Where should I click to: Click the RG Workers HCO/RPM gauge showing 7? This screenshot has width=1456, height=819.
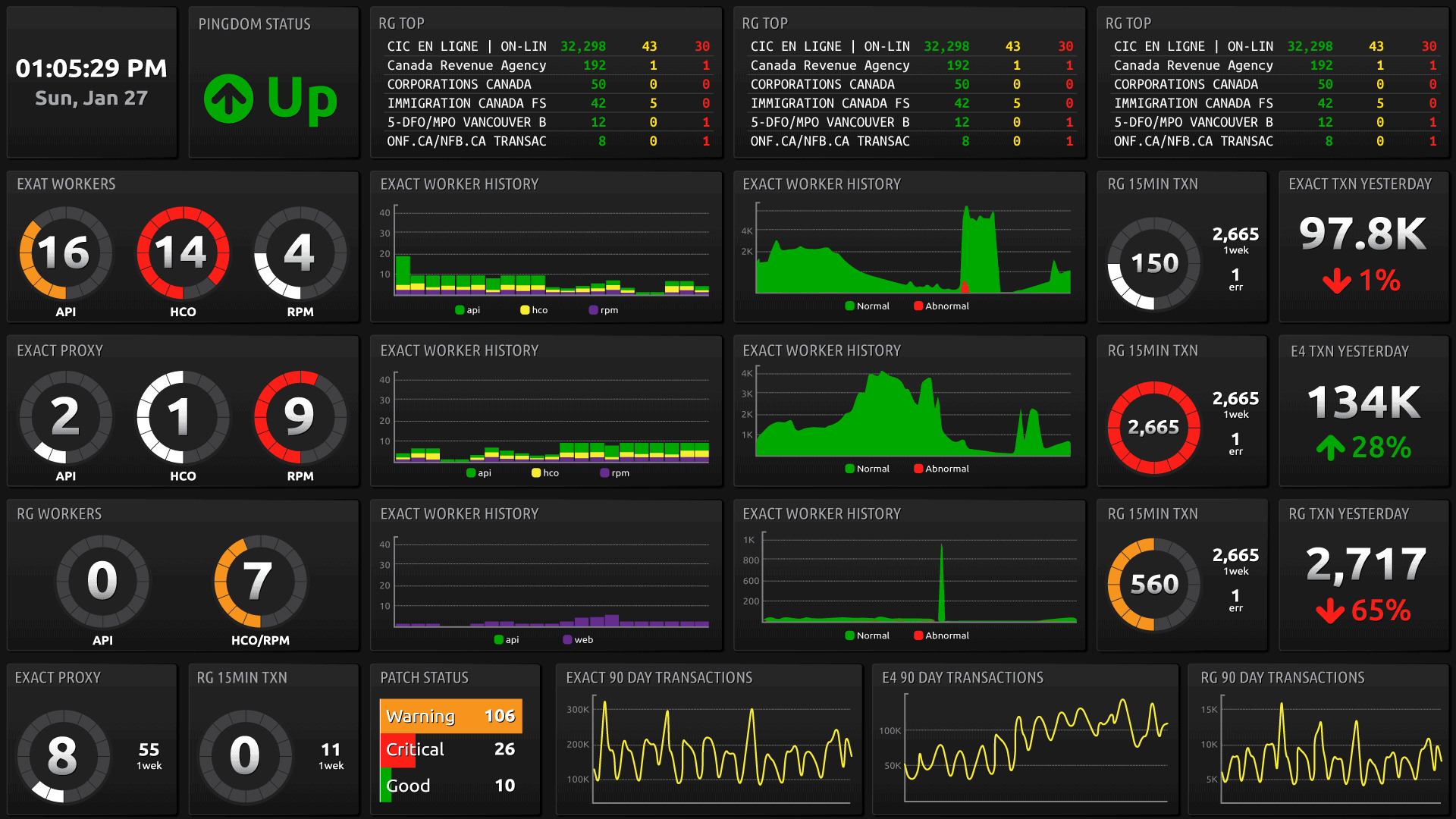coord(259,581)
